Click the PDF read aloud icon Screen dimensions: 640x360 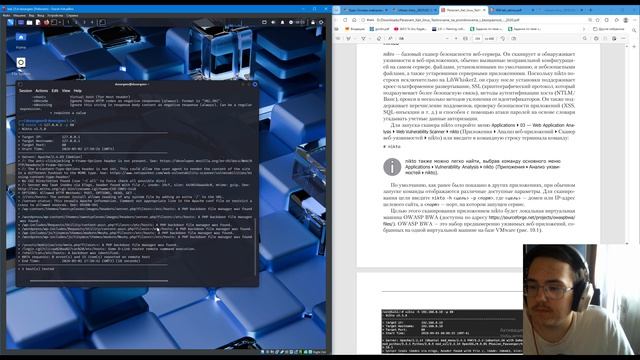390,38
